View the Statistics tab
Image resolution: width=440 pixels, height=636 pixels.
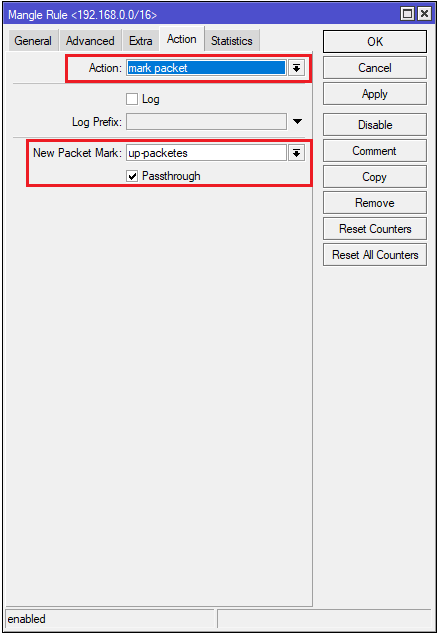[232, 41]
